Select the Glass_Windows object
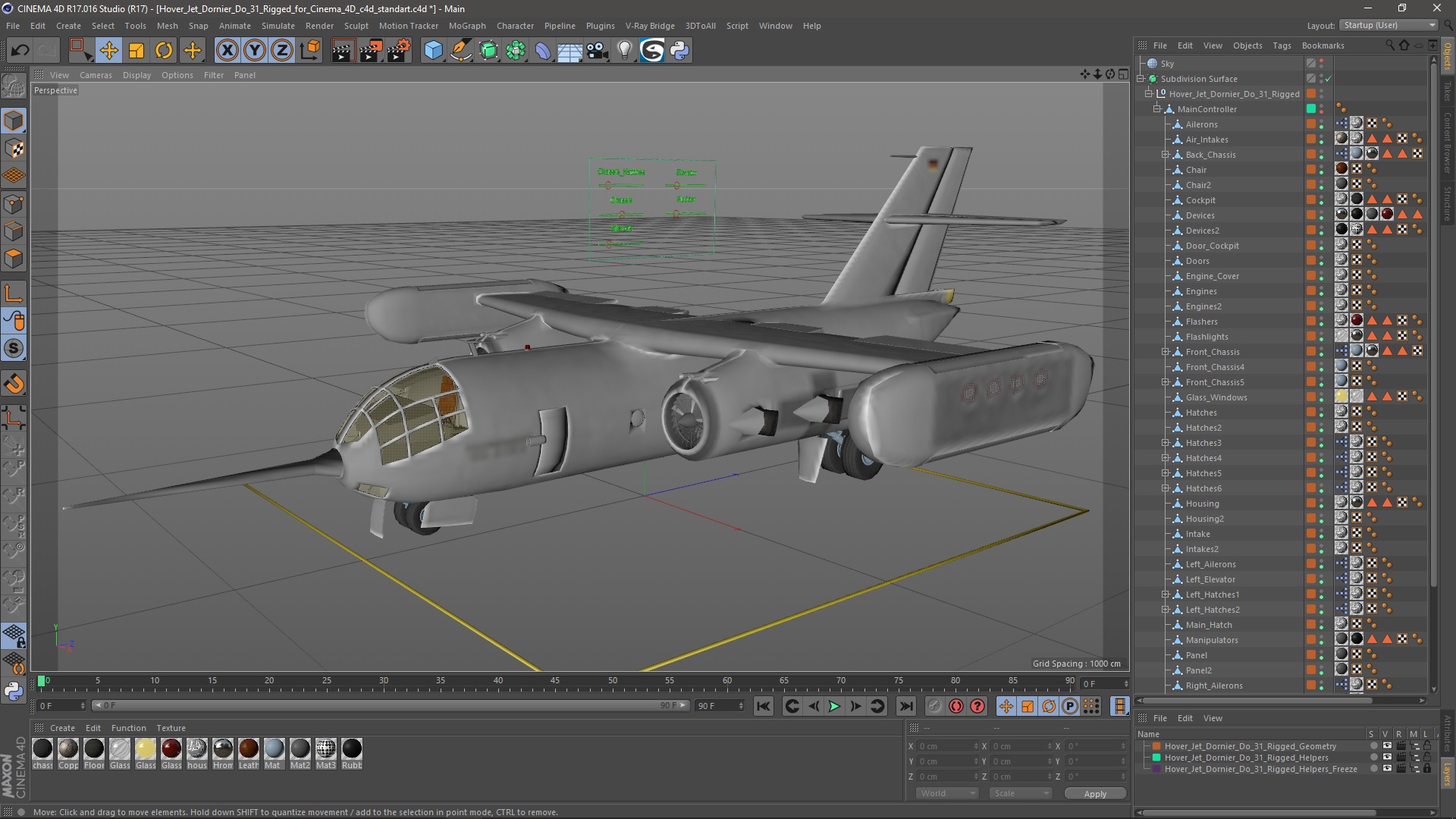 pos(1216,397)
